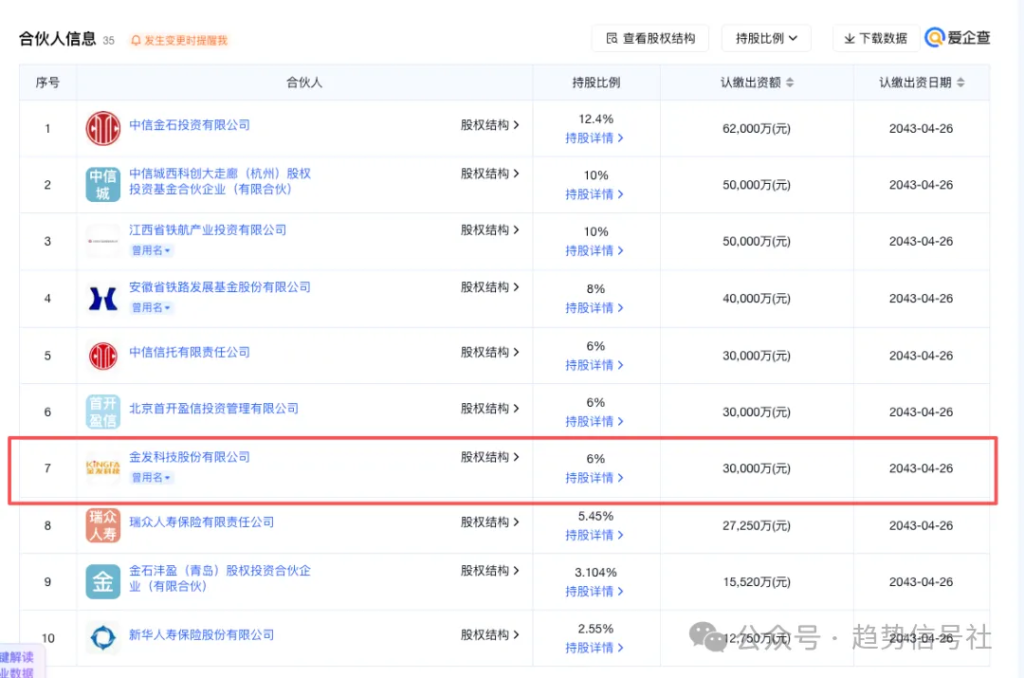Click the red CITIC logo for 中信信托
The height and width of the screenshot is (678, 1024).
103,355
